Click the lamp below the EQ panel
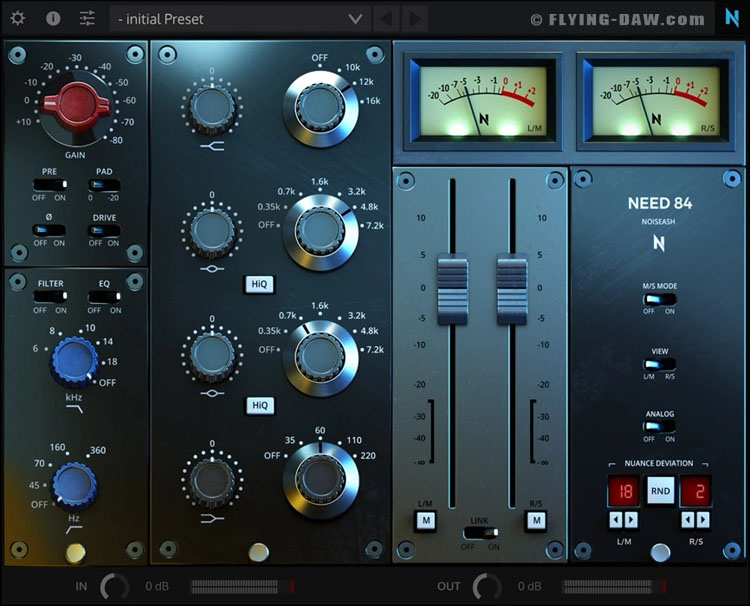 pyautogui.click(x=258, y=552)
